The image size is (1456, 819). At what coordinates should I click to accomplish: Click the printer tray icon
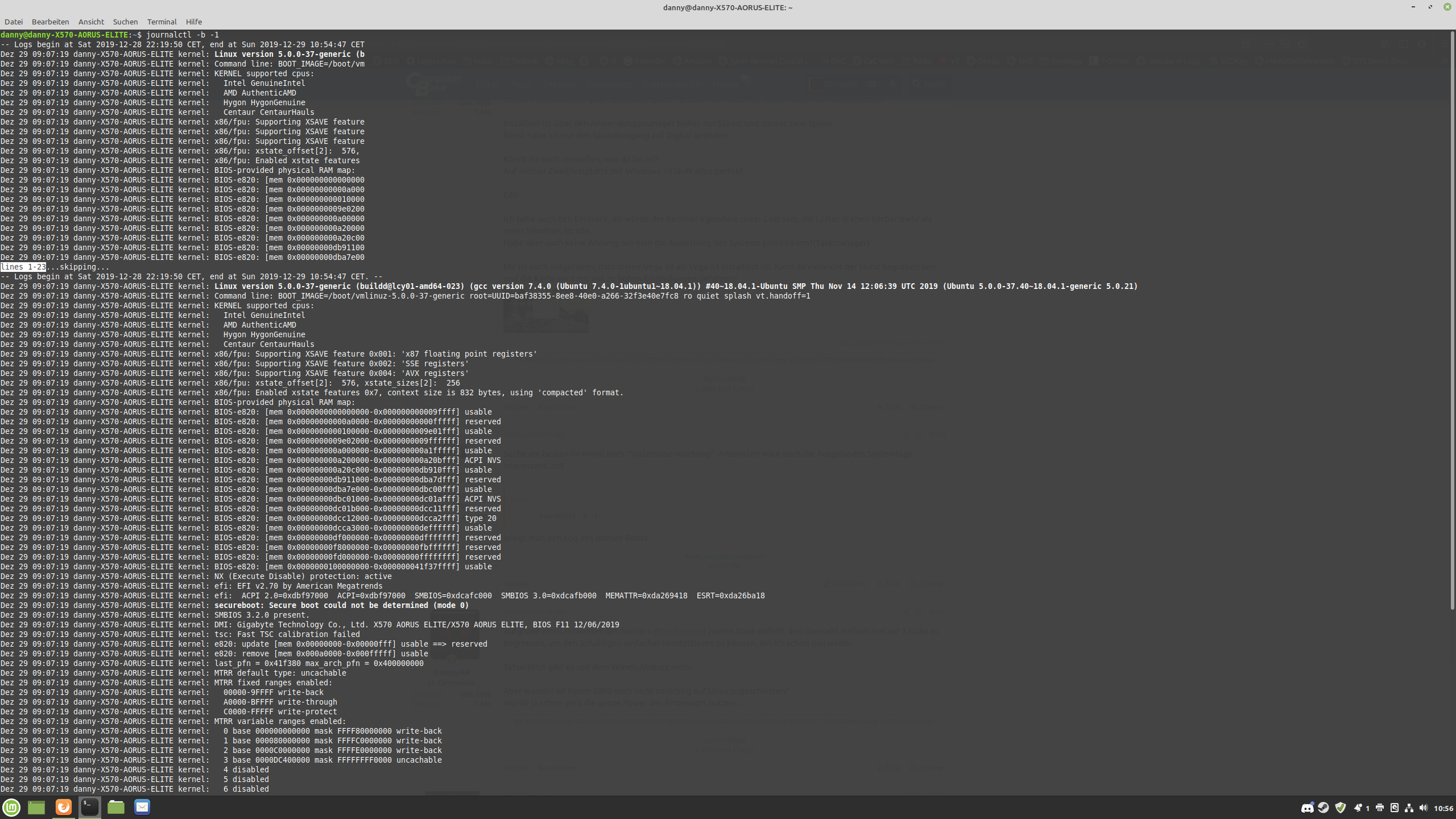(x=1380, y=808)
